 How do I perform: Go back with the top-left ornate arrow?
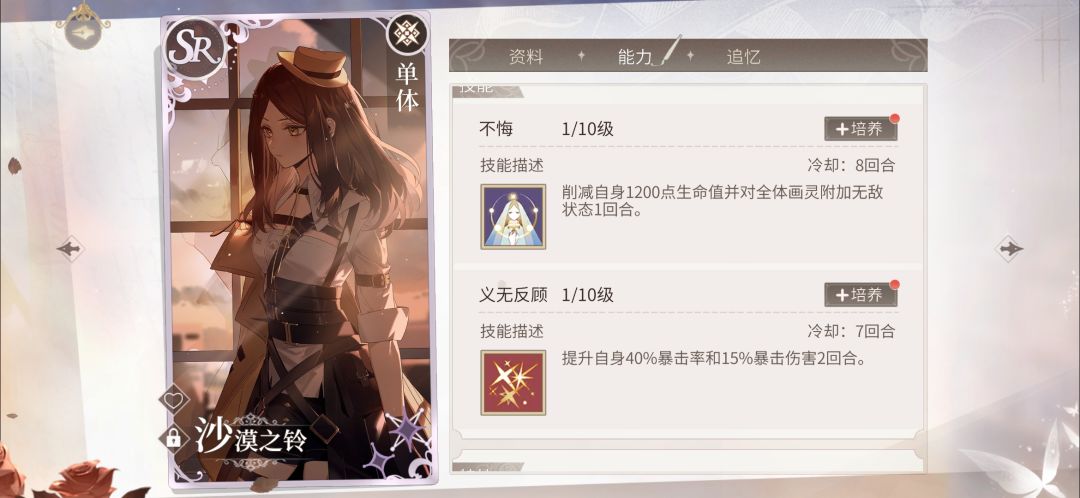coord(82,28)
